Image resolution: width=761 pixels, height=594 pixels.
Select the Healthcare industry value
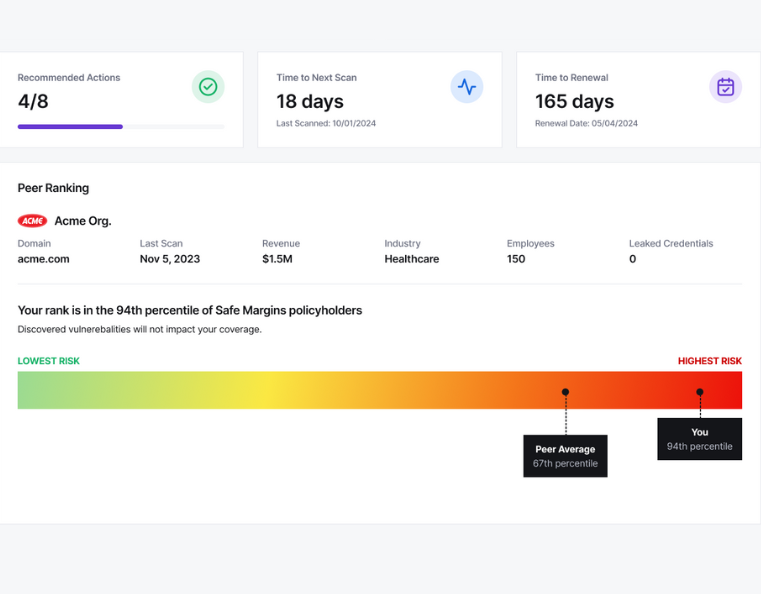pyautogui.click(x=412, y=259)
